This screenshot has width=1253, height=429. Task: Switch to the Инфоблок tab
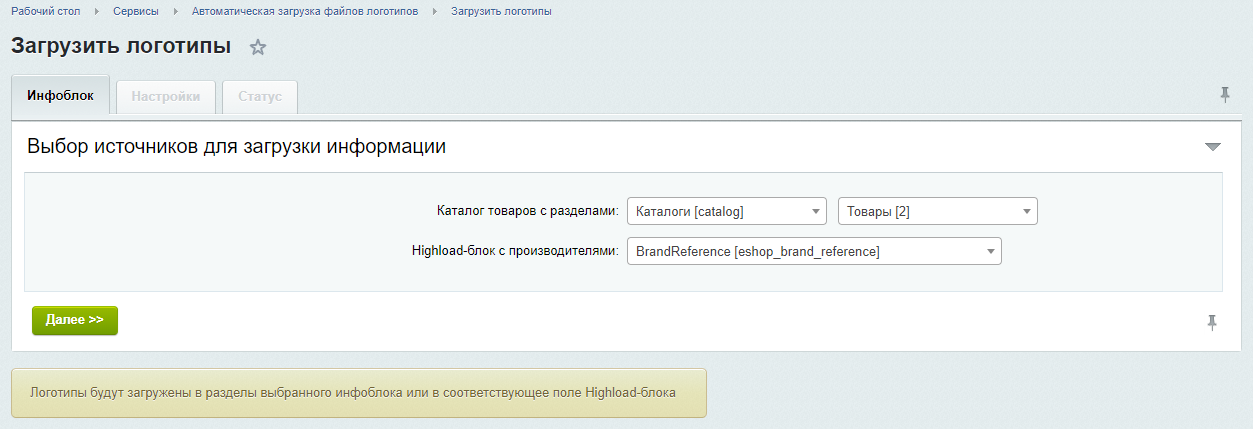[x=61, y=97]
